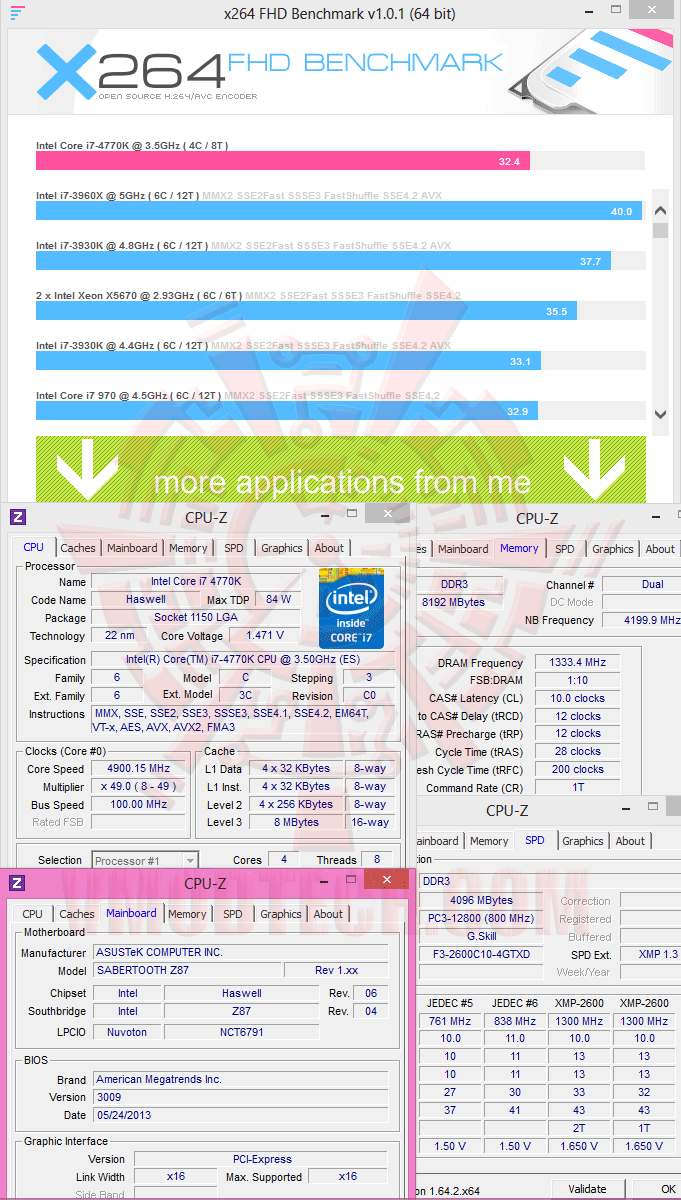Click the Intel Core i7-4770K pink result bar
This screenshot has width=681, height=1200.
(x=283, y=160)
